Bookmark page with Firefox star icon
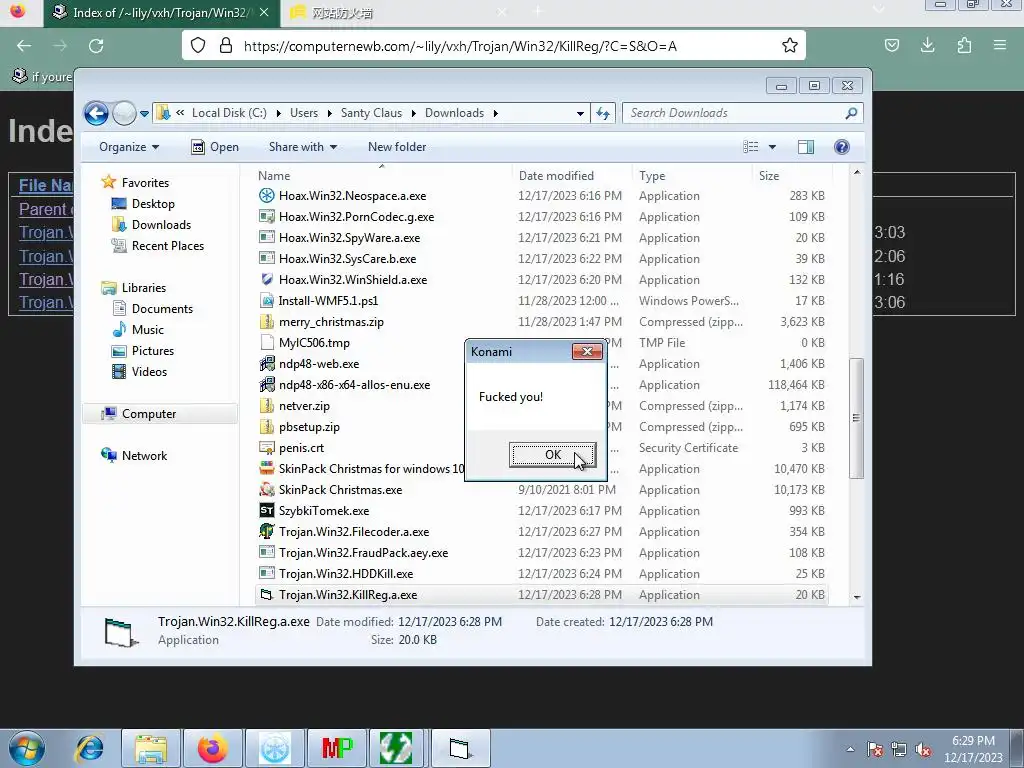 [790, 46]
